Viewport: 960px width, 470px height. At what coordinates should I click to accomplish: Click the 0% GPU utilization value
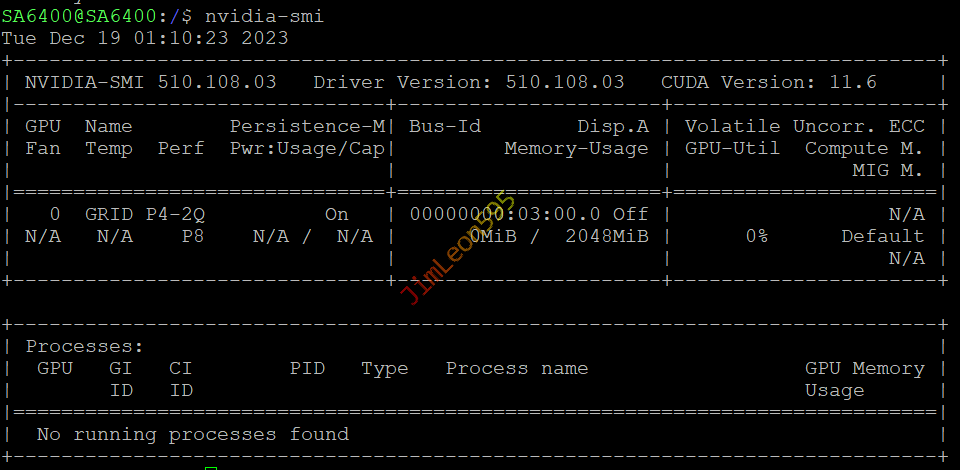click(x=757, y=236)
